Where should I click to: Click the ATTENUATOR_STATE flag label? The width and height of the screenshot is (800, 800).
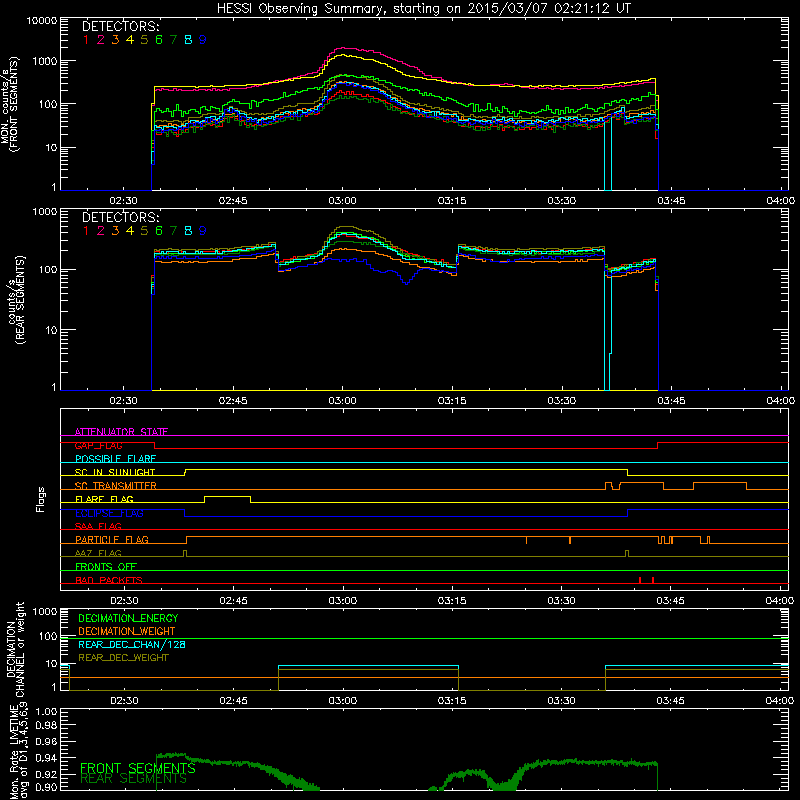coord(121,432)
